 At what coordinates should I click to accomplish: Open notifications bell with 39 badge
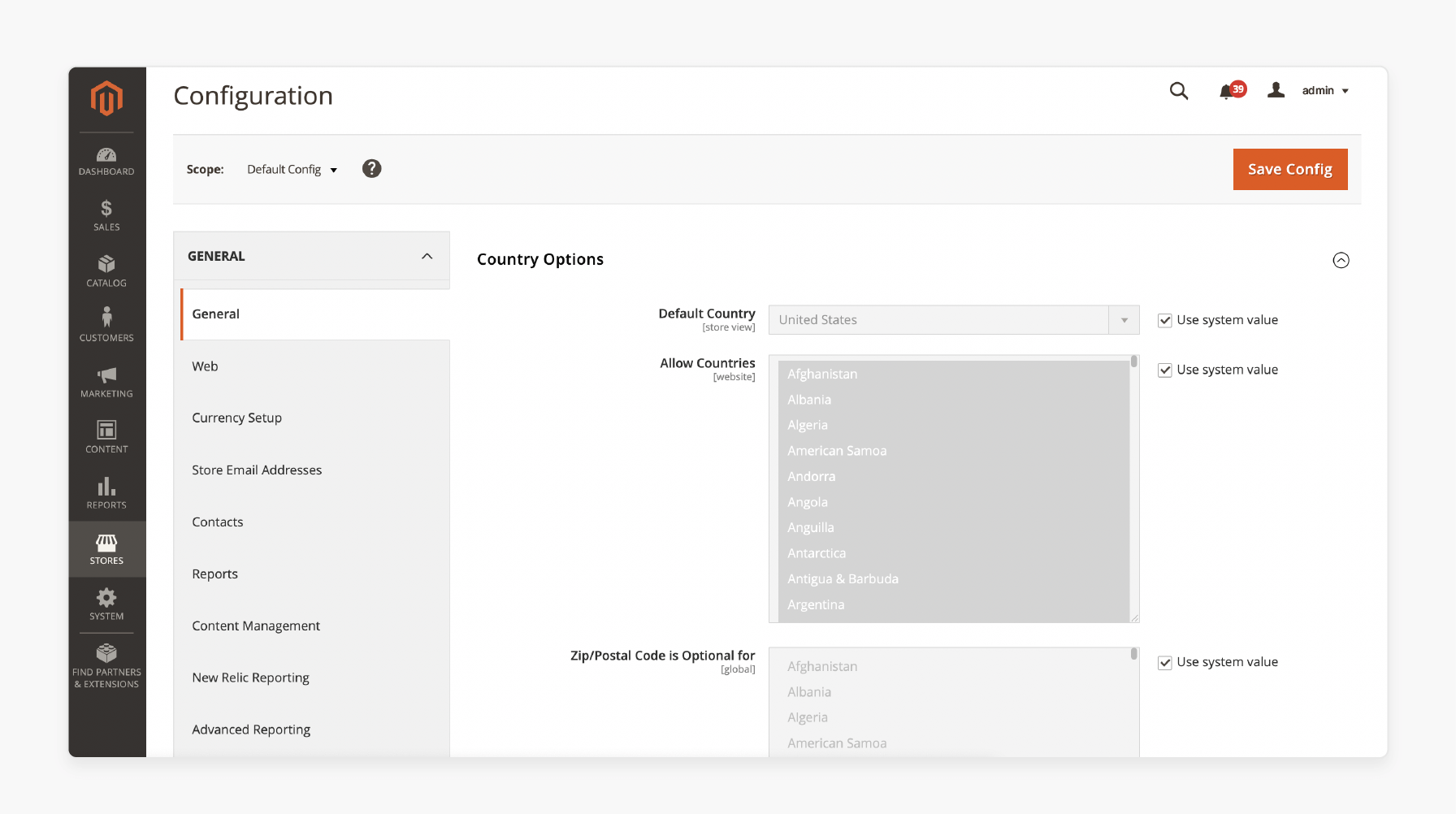[x=1232, y=91]
